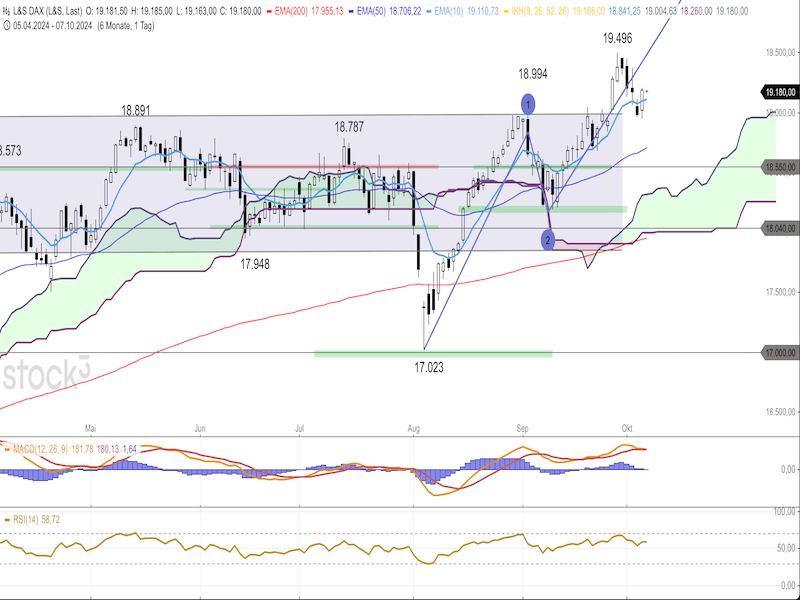Click wave marker 1 circle
800x600 pixels.
(x=528, y=105)
